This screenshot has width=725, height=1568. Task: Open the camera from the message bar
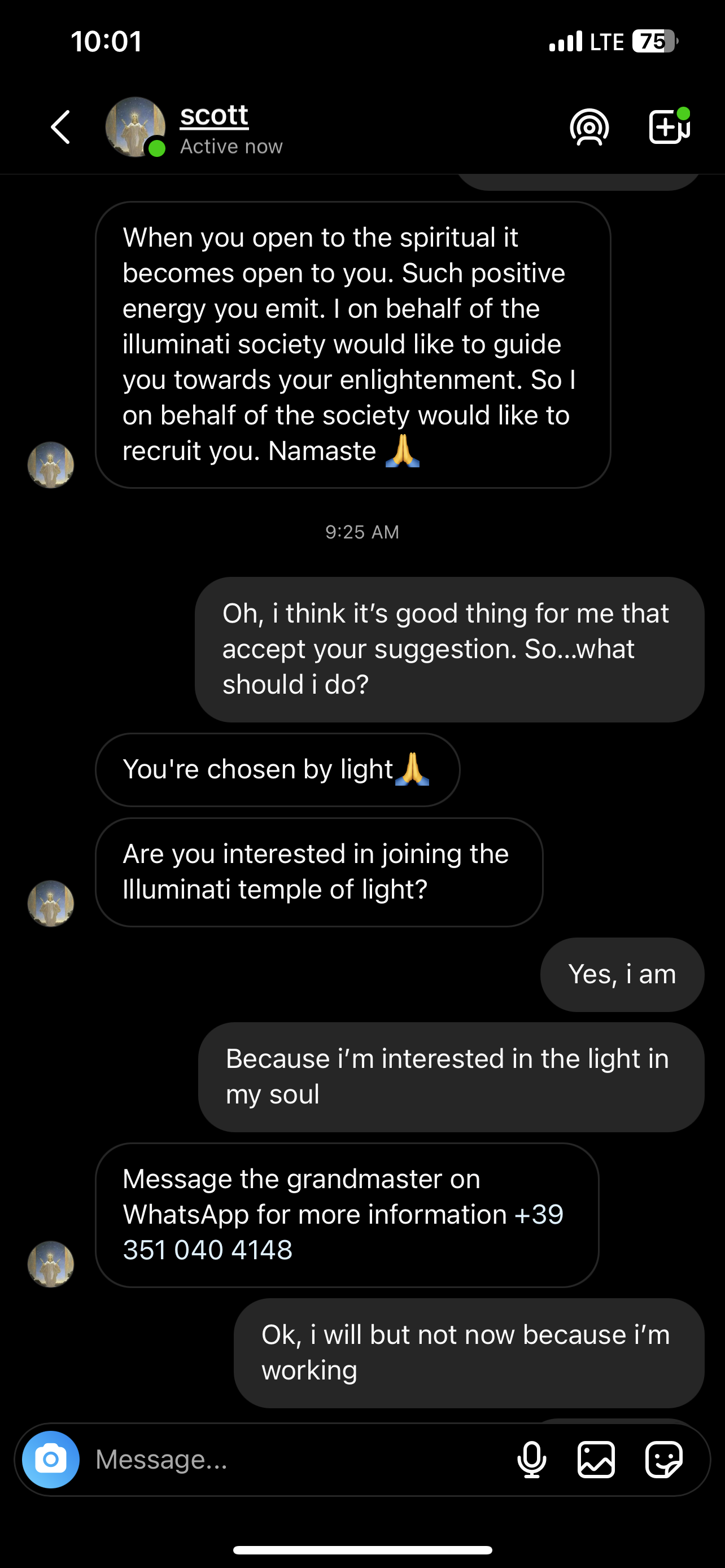click(x=50, y=1459)
